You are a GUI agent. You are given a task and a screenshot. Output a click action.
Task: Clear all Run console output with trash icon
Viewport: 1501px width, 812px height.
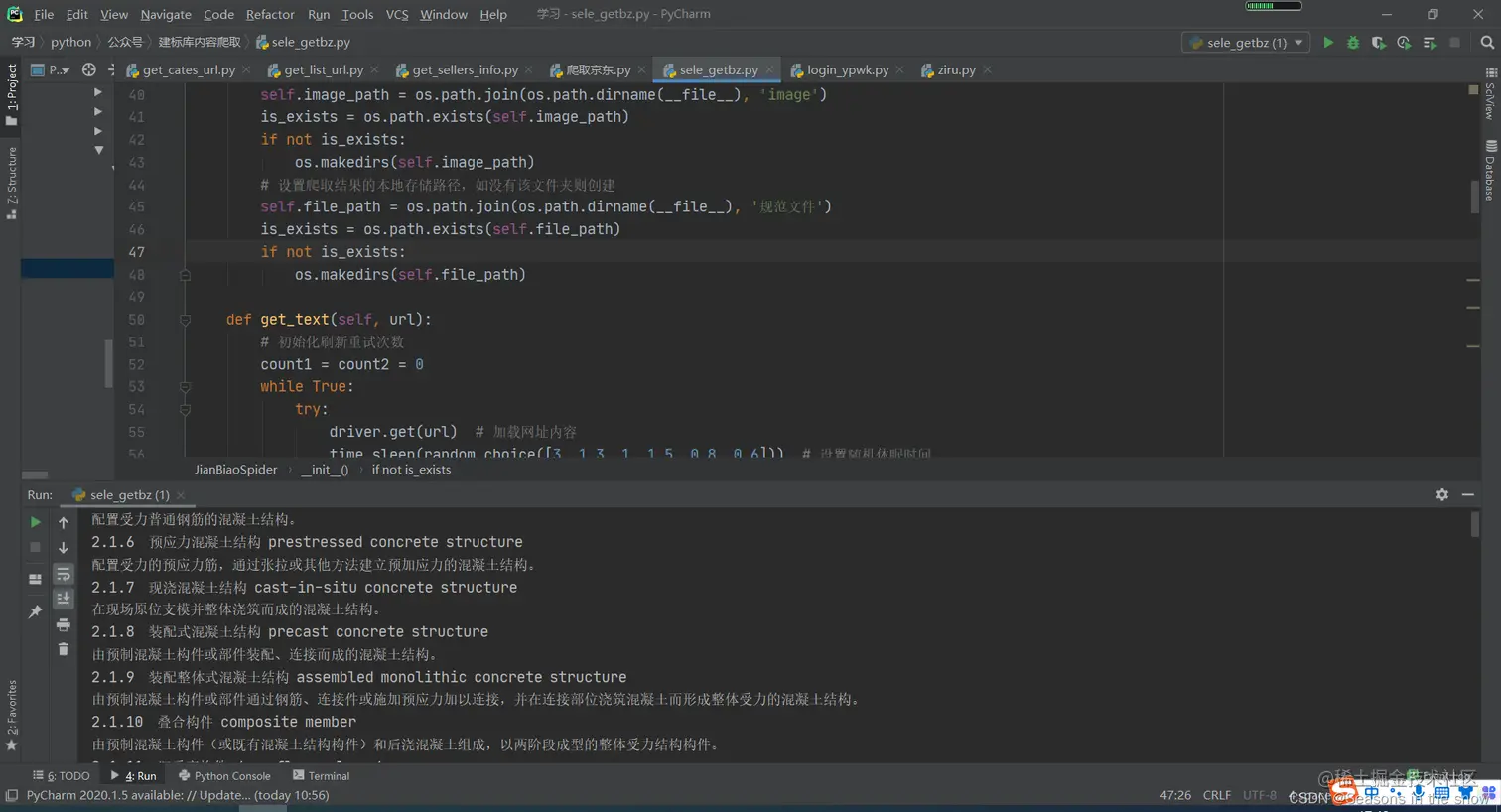[x=63, y=649]
